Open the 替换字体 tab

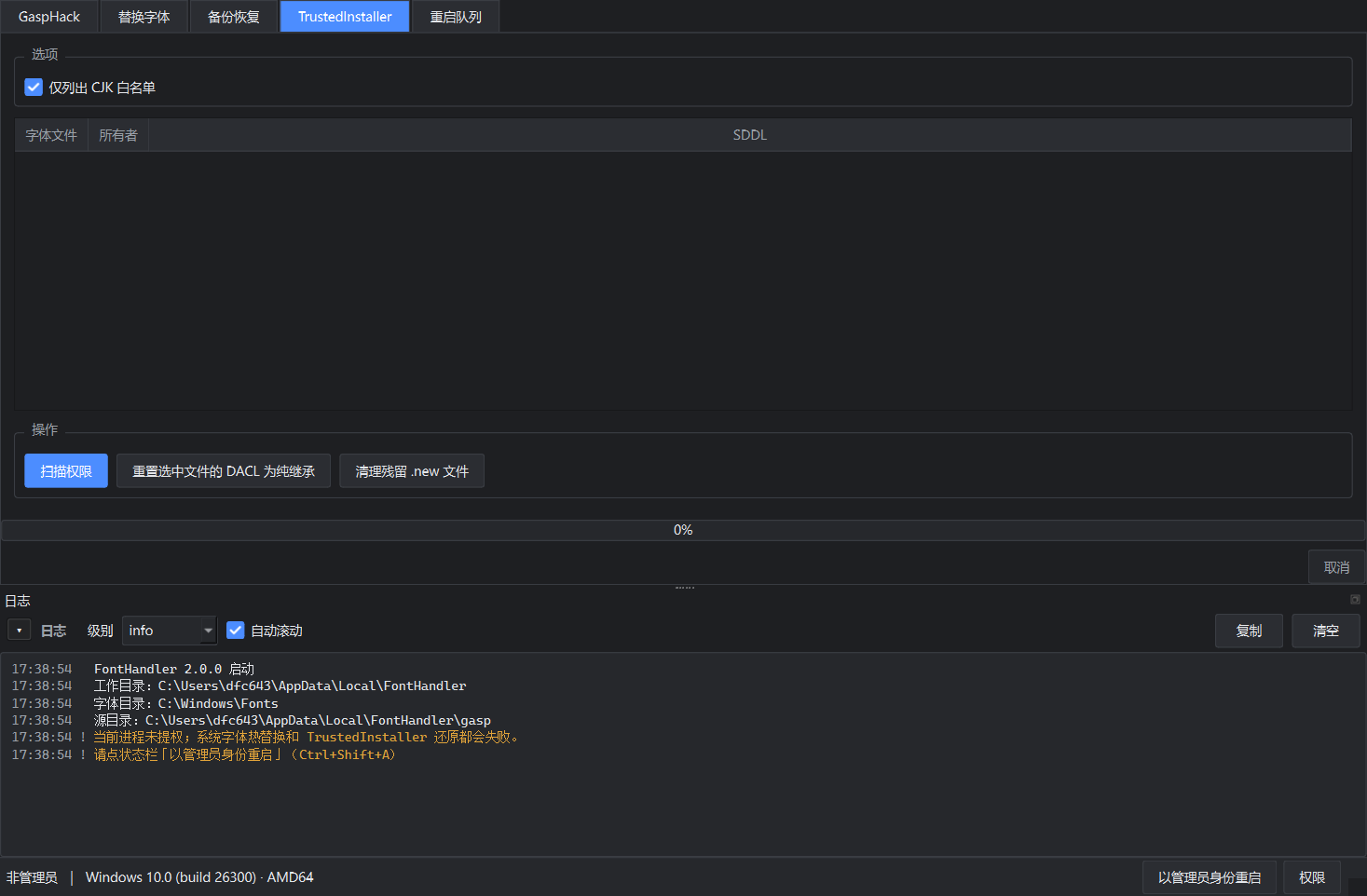coord(144,17)
